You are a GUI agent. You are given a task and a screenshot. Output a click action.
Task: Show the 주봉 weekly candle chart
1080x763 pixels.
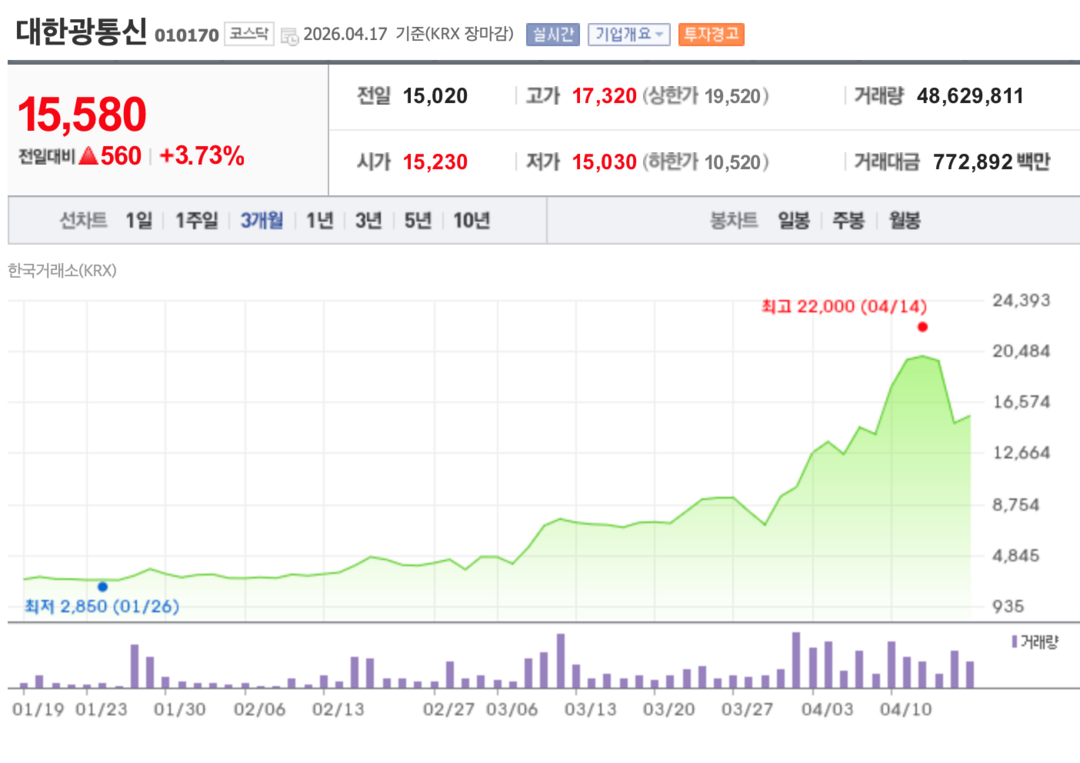pyautogui.click(x=848, y=221)
